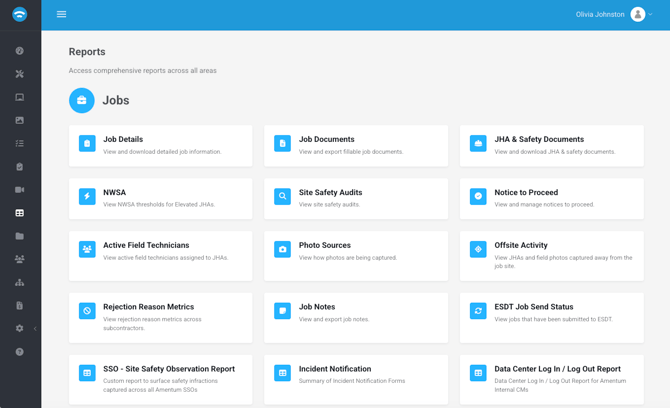Open the Site Safety Audits report

[356, 199]
